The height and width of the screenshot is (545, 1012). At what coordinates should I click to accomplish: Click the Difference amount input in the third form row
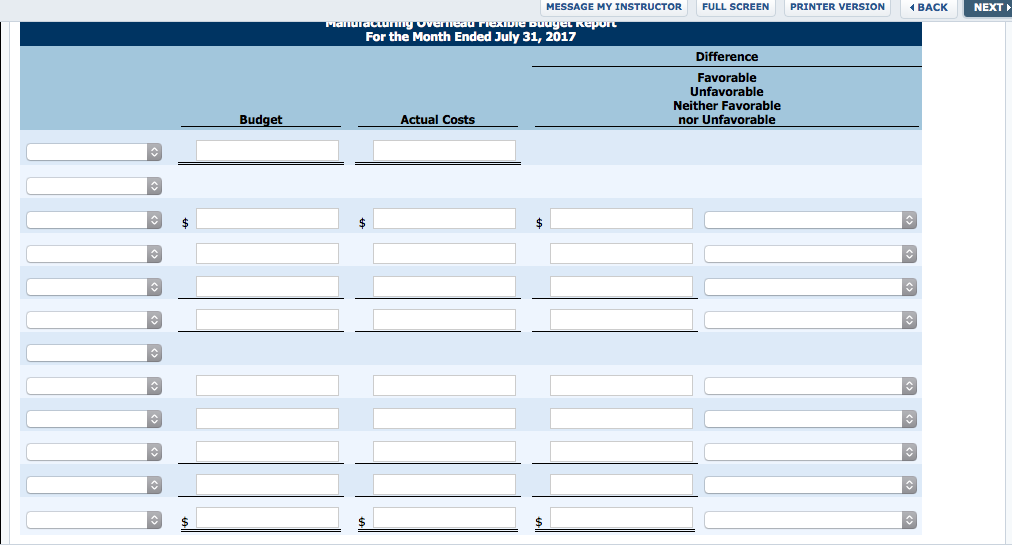coord(621,218)
